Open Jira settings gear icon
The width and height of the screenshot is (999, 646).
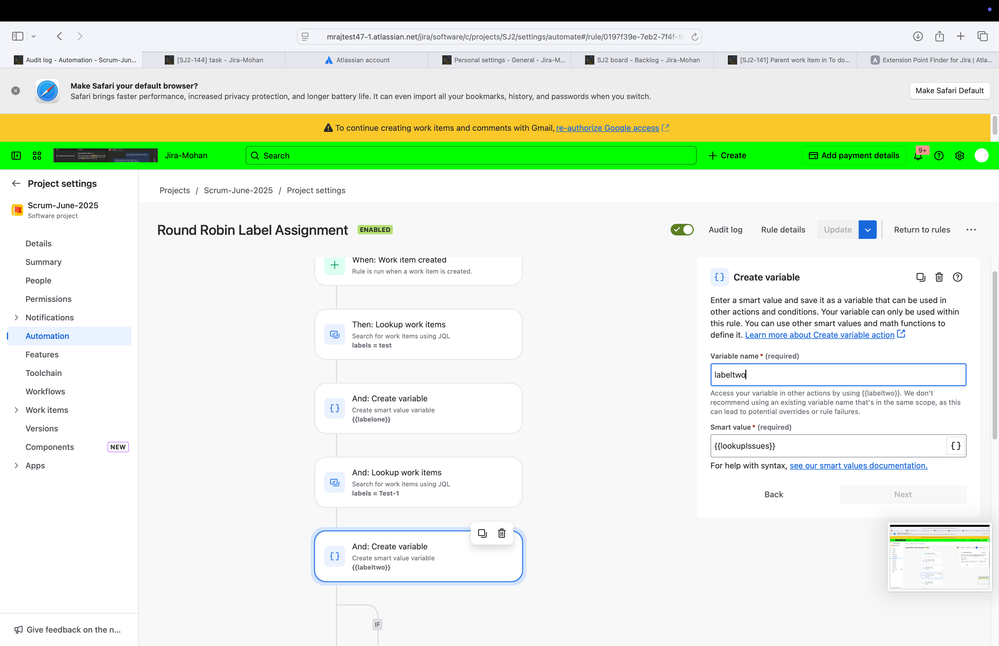959,155
